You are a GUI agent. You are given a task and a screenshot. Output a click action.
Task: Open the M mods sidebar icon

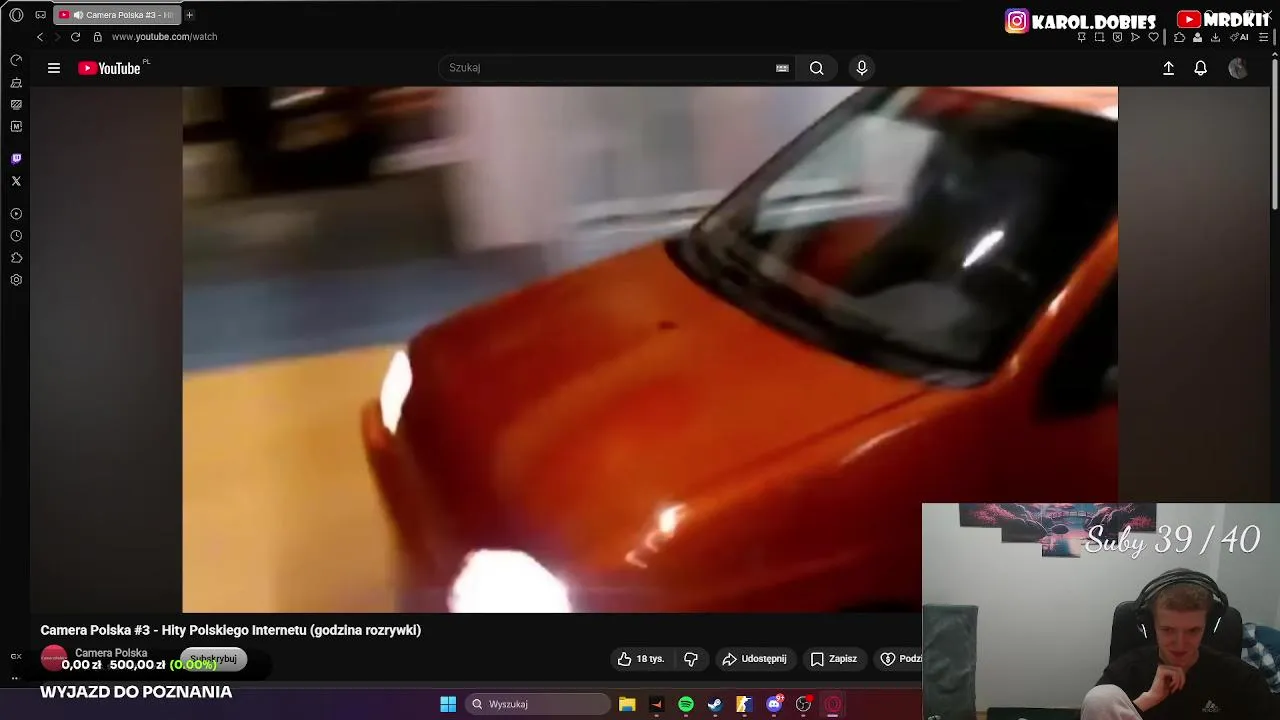[16, 127]
